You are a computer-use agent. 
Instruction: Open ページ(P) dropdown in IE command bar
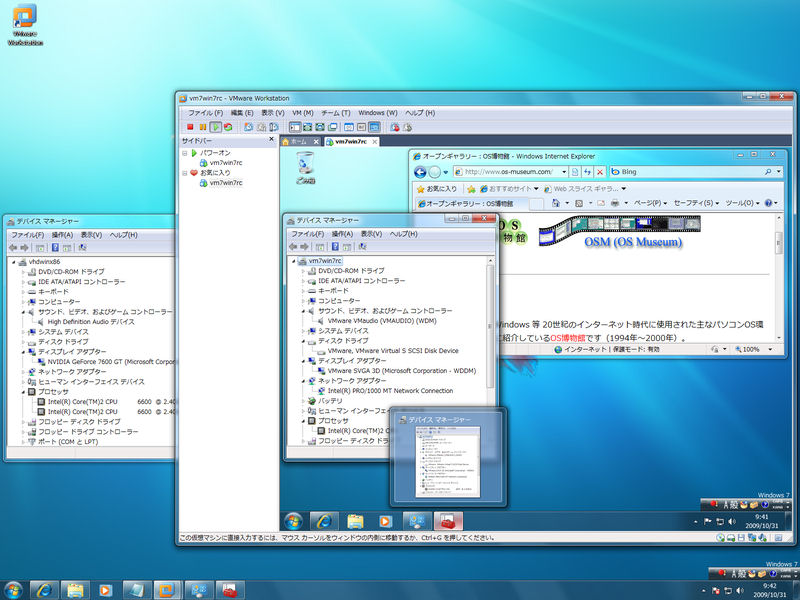coord(651,203)
